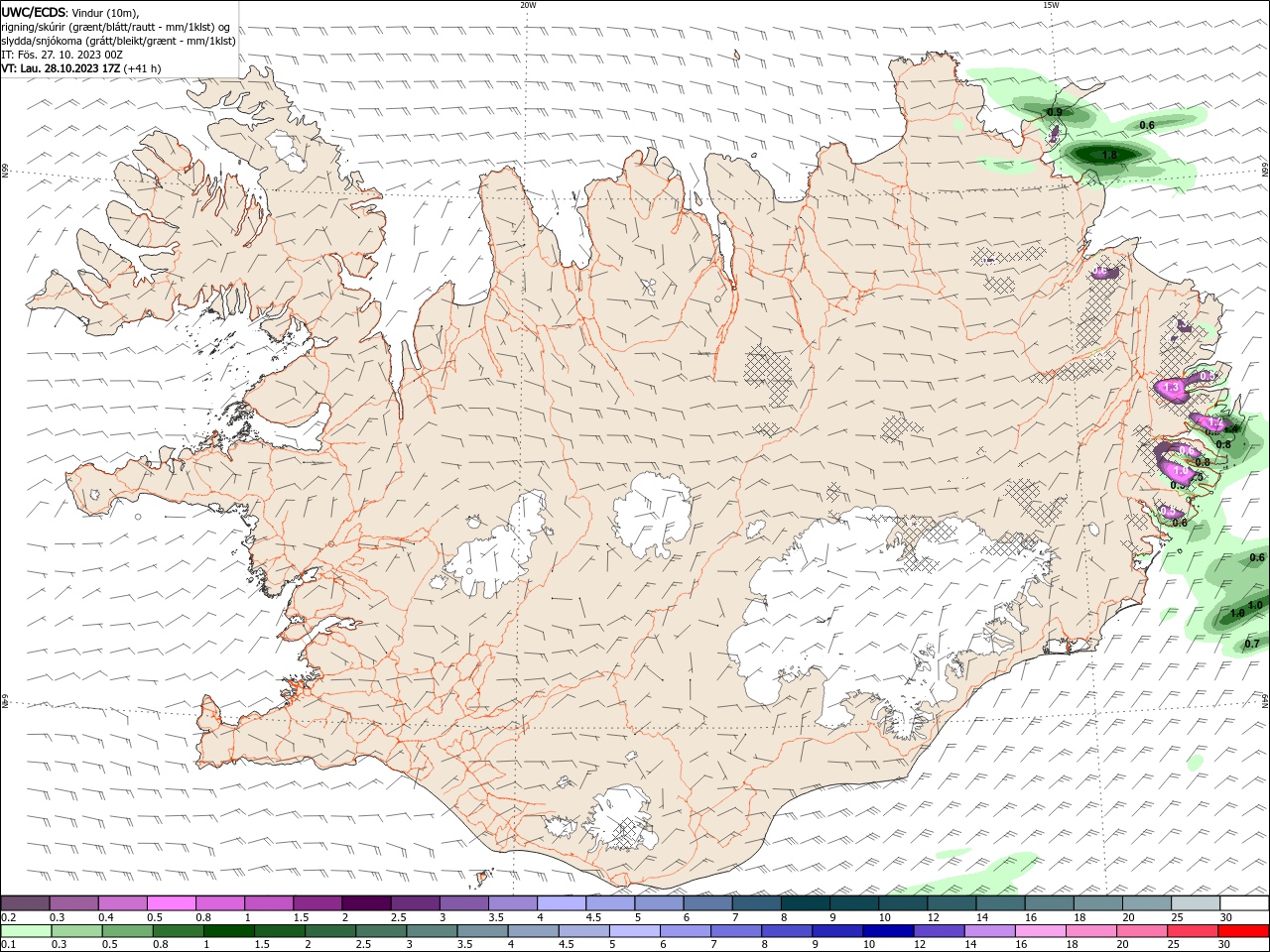1270x952 pixels.
Task: Click the 0.7 precipitation value off the southeast coast
Action: pyautogui.click(x=1251, y=644)
